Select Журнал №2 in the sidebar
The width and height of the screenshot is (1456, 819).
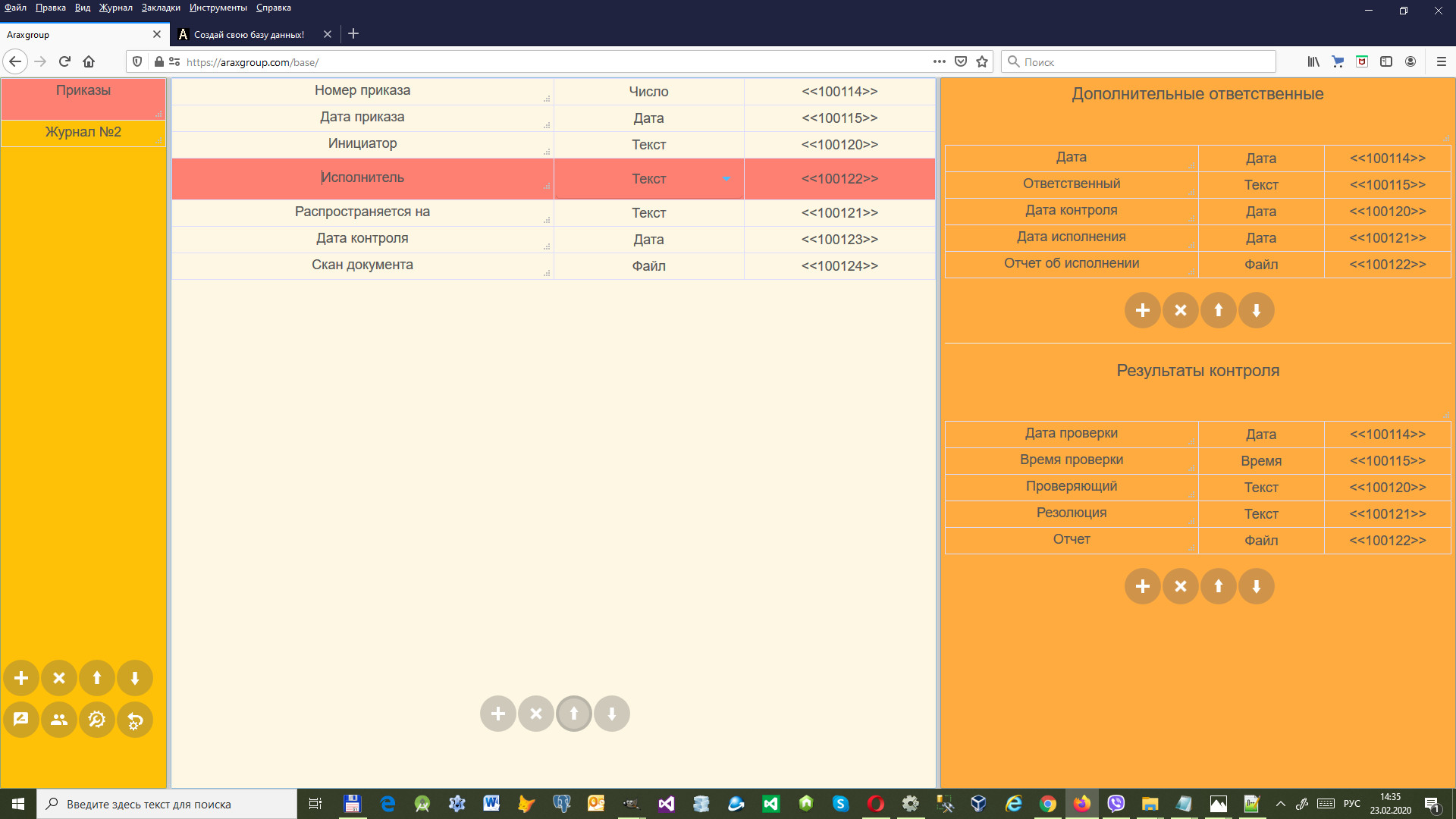pyautogui.click(x=83, y=132)
